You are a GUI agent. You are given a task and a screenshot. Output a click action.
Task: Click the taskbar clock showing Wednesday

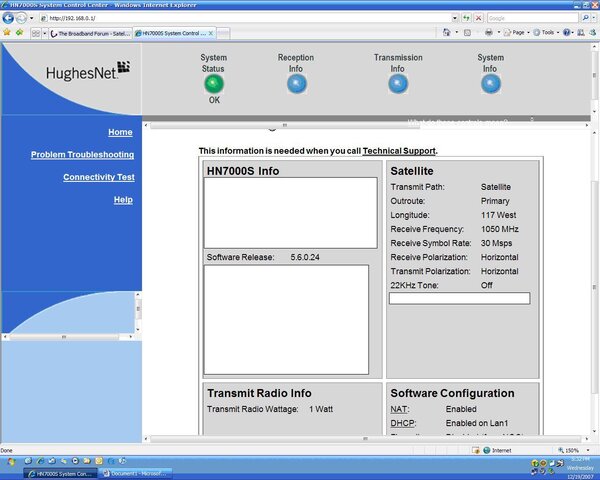(580, 468)
